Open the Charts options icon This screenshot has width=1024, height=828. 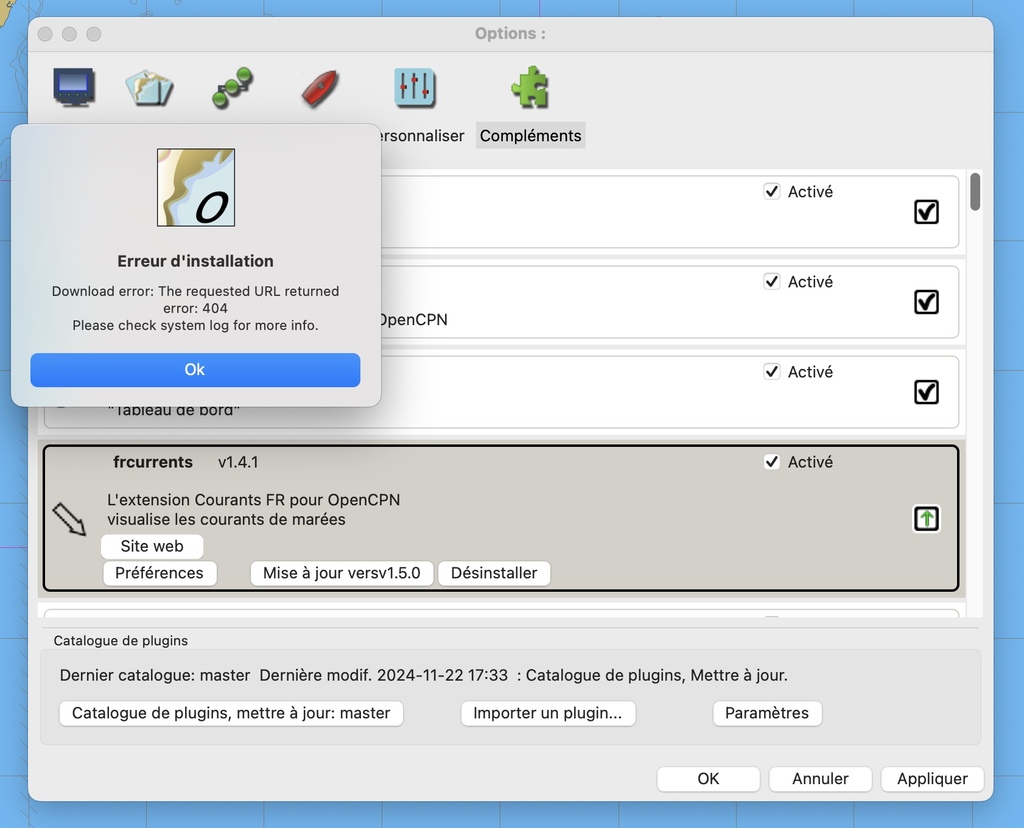(x=149, y=88)
